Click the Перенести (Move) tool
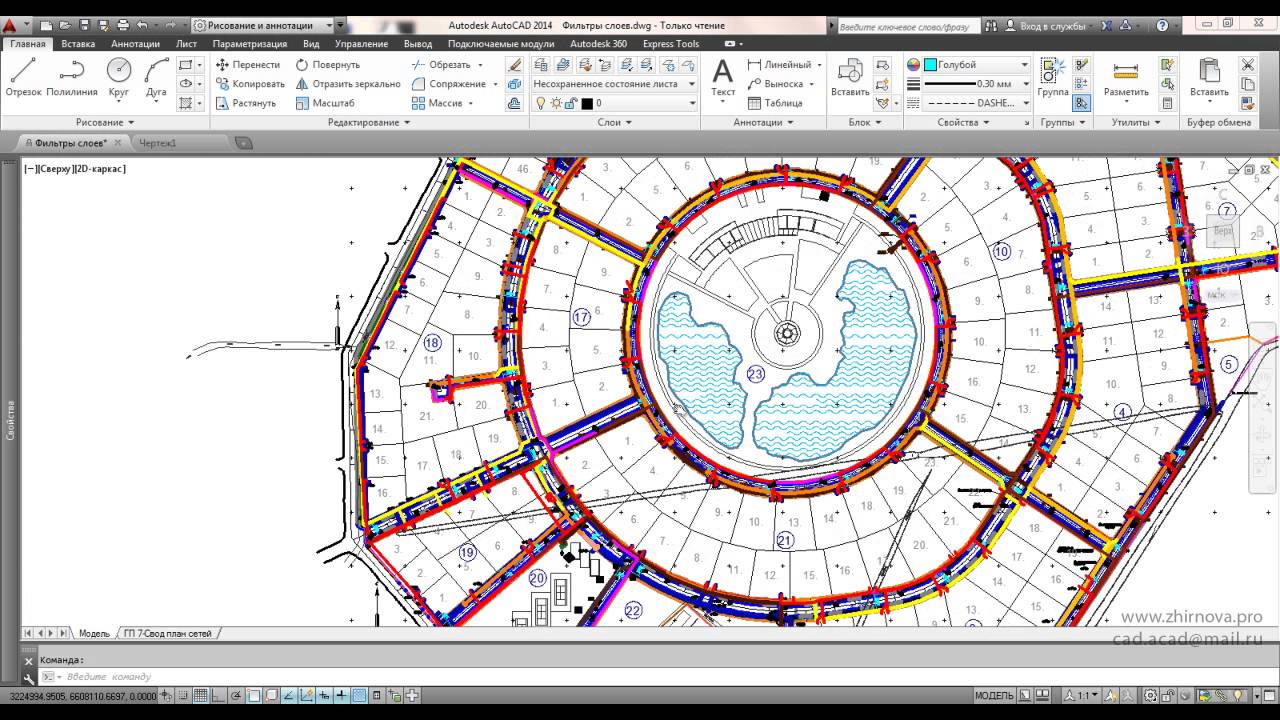Image resolution: width=1280 pixels, height=720 pixels. point(247,64)
